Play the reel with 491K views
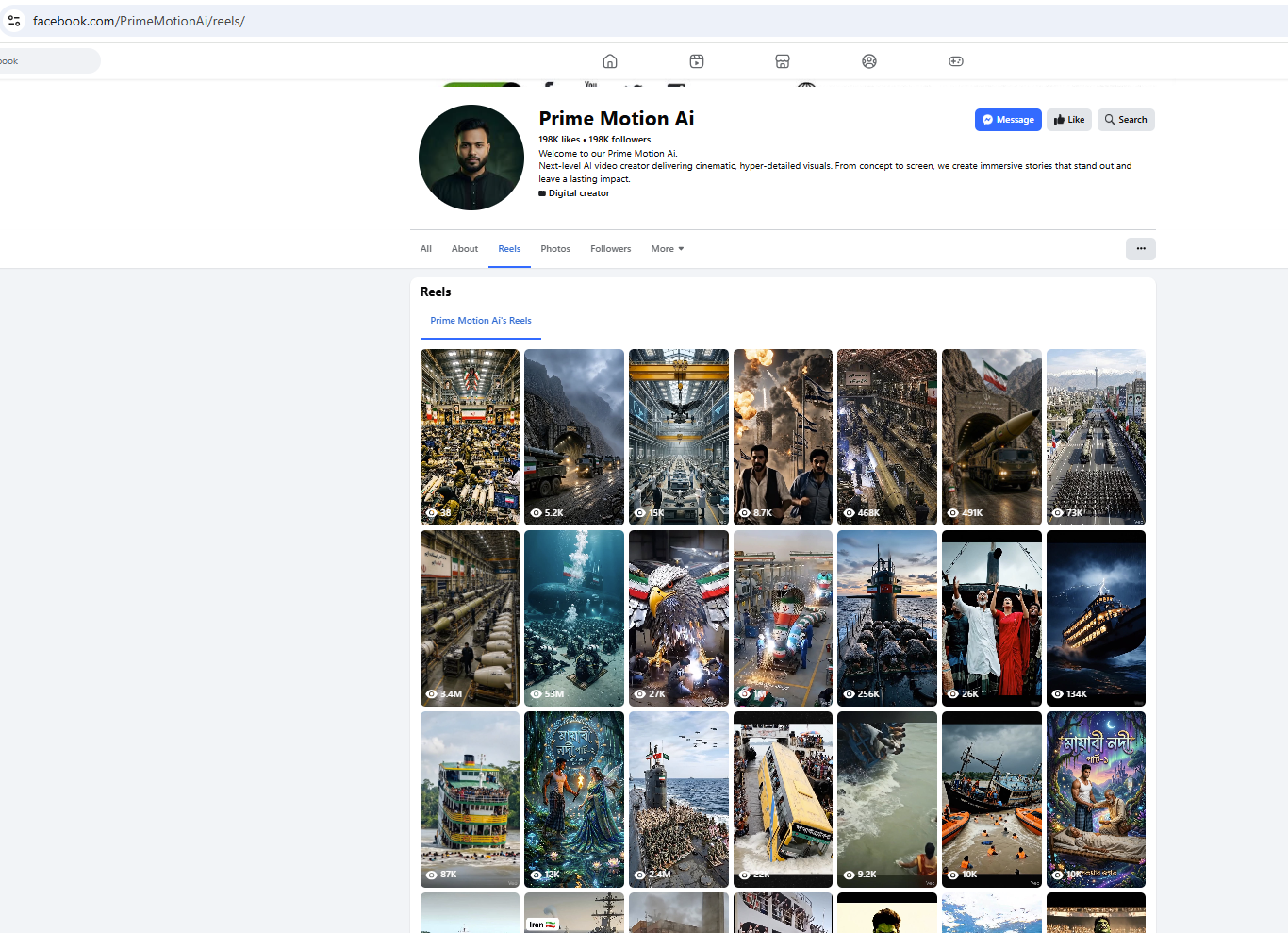 point(992,437)
